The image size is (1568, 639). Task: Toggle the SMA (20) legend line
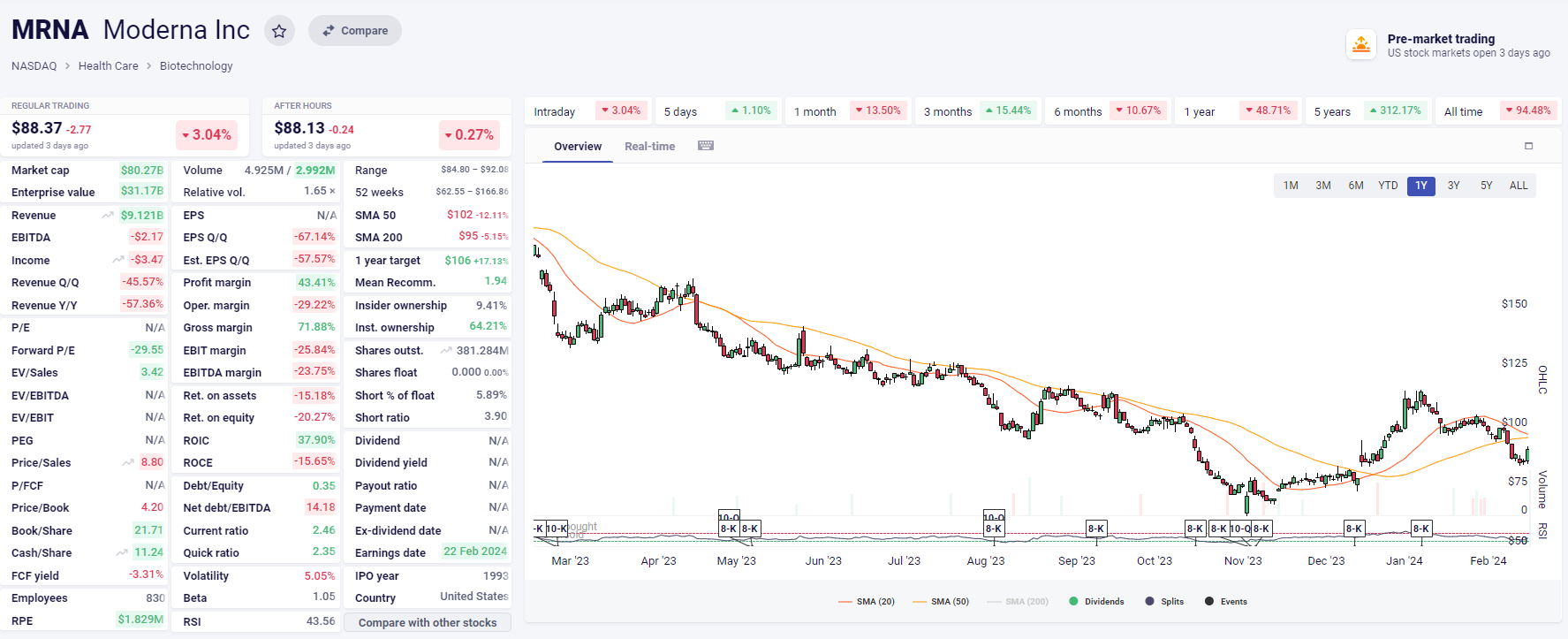point(867,602)
